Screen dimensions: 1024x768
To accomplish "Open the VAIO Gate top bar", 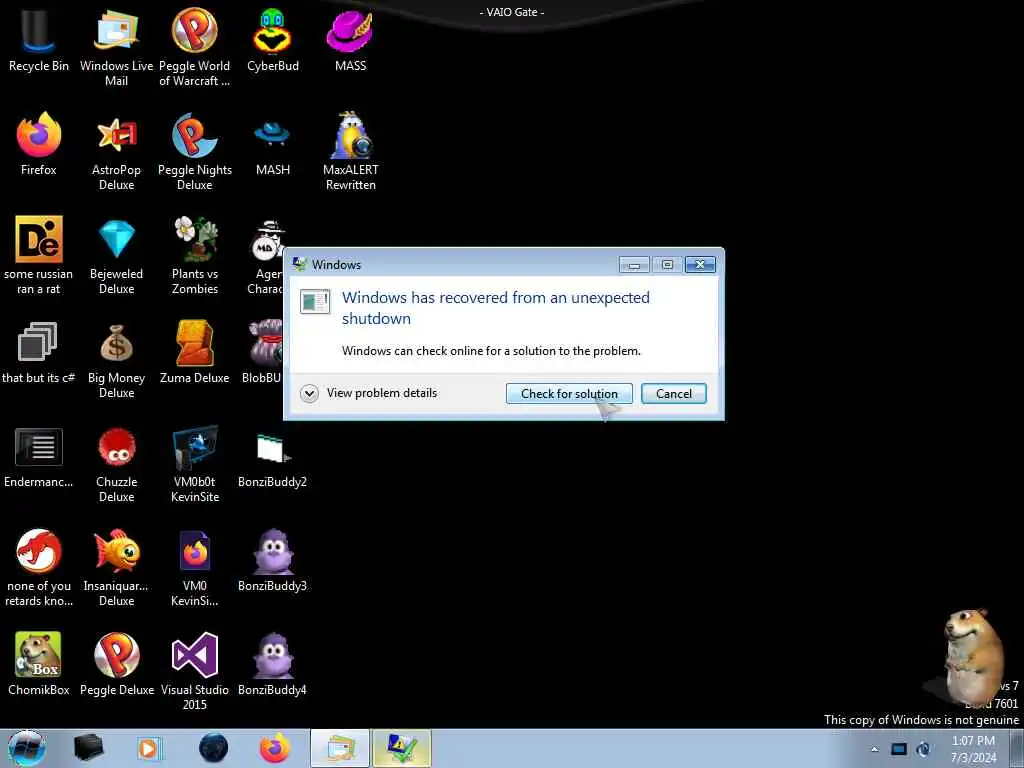I will pyautogui.click(x=511, y=12).
